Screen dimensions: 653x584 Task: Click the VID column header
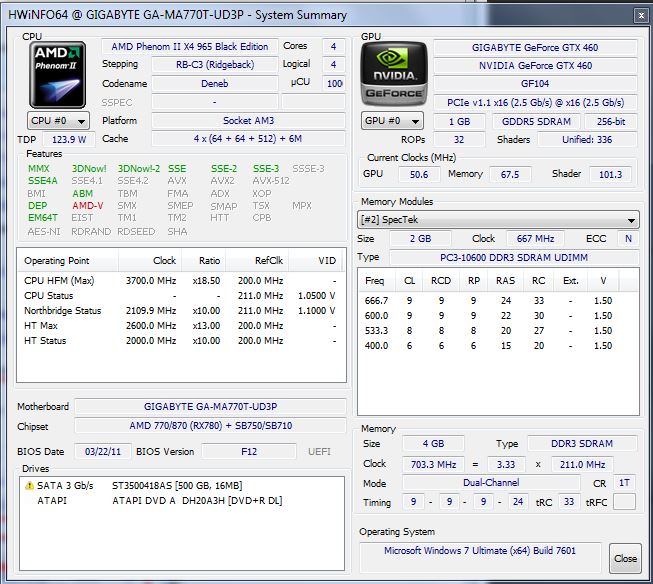315,261
